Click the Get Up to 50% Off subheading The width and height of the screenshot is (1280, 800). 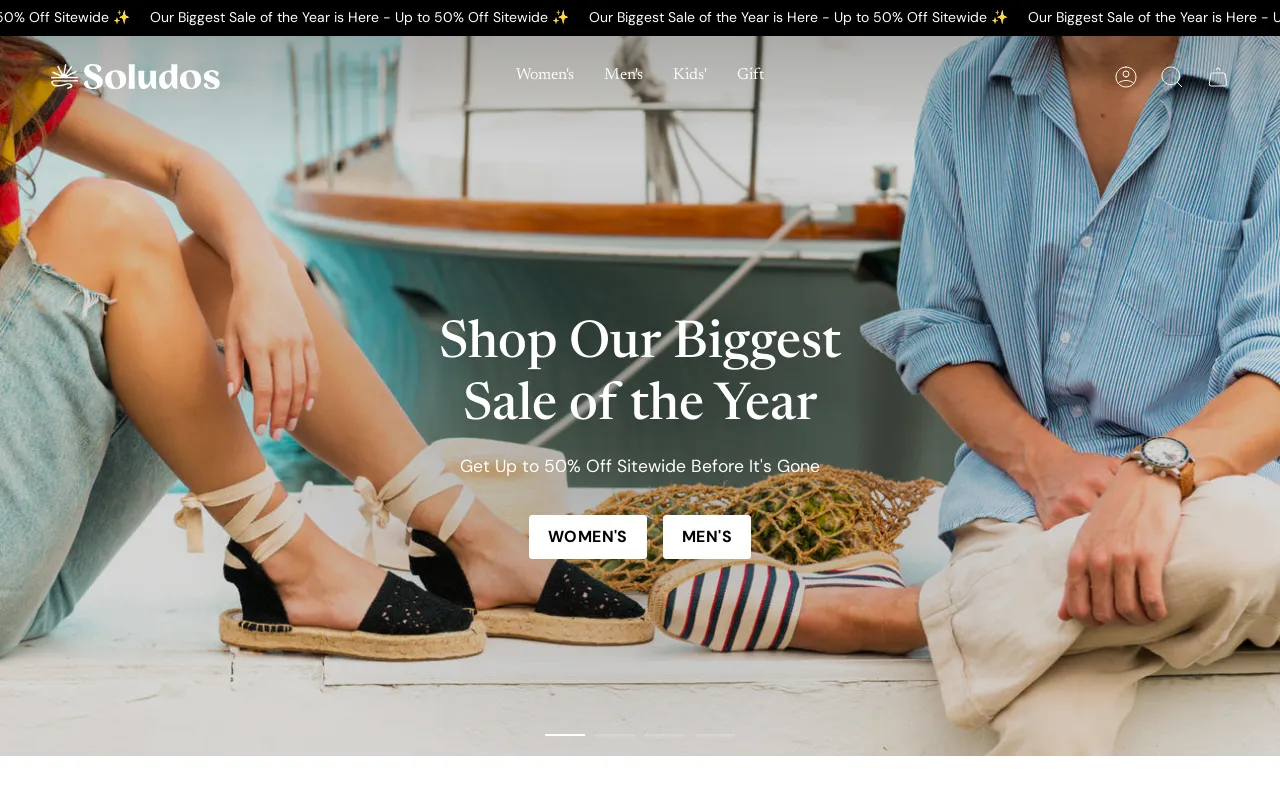640,466
